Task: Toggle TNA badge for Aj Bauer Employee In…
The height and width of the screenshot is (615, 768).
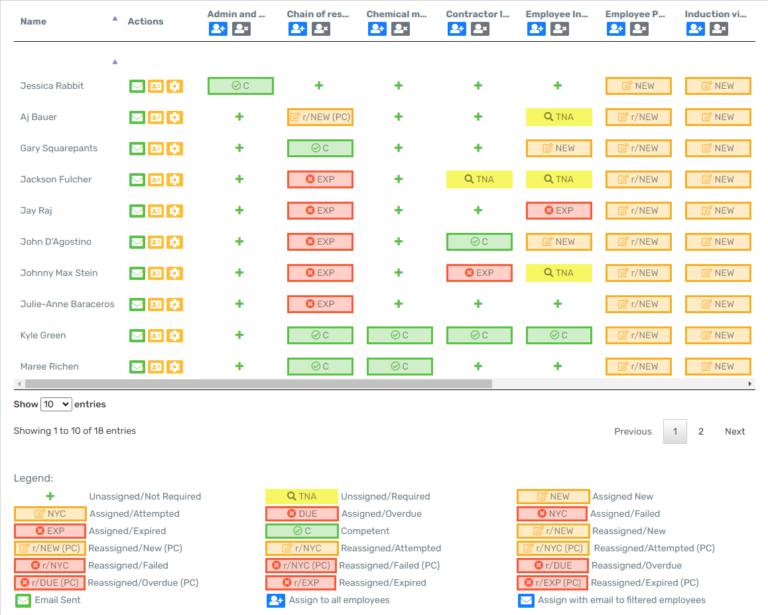Action: click(x=558, y=117)
